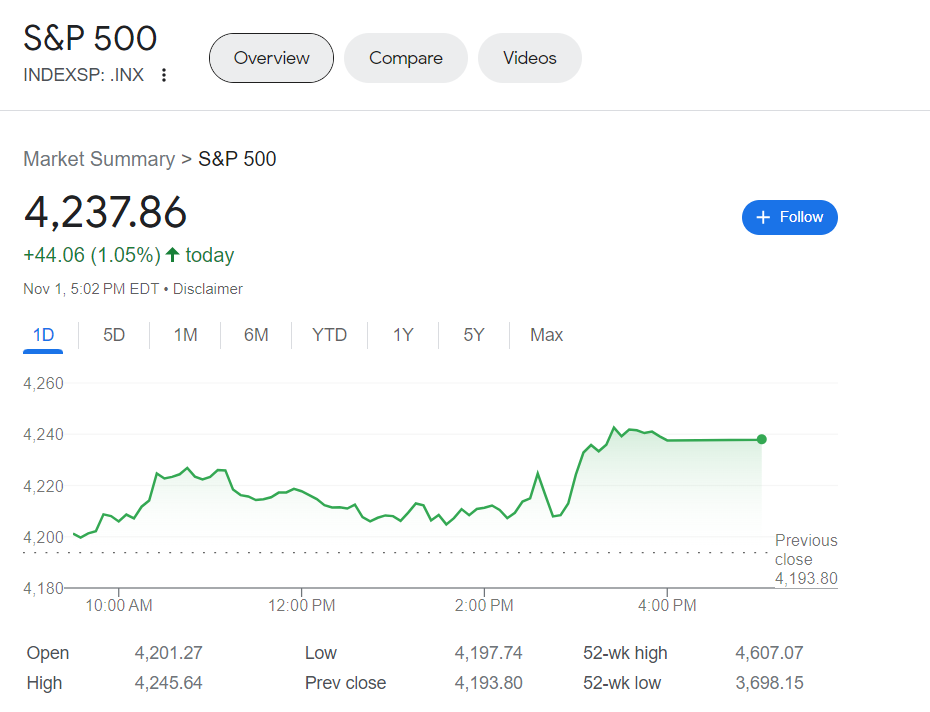Select the Overview tab

pos(271,58)
